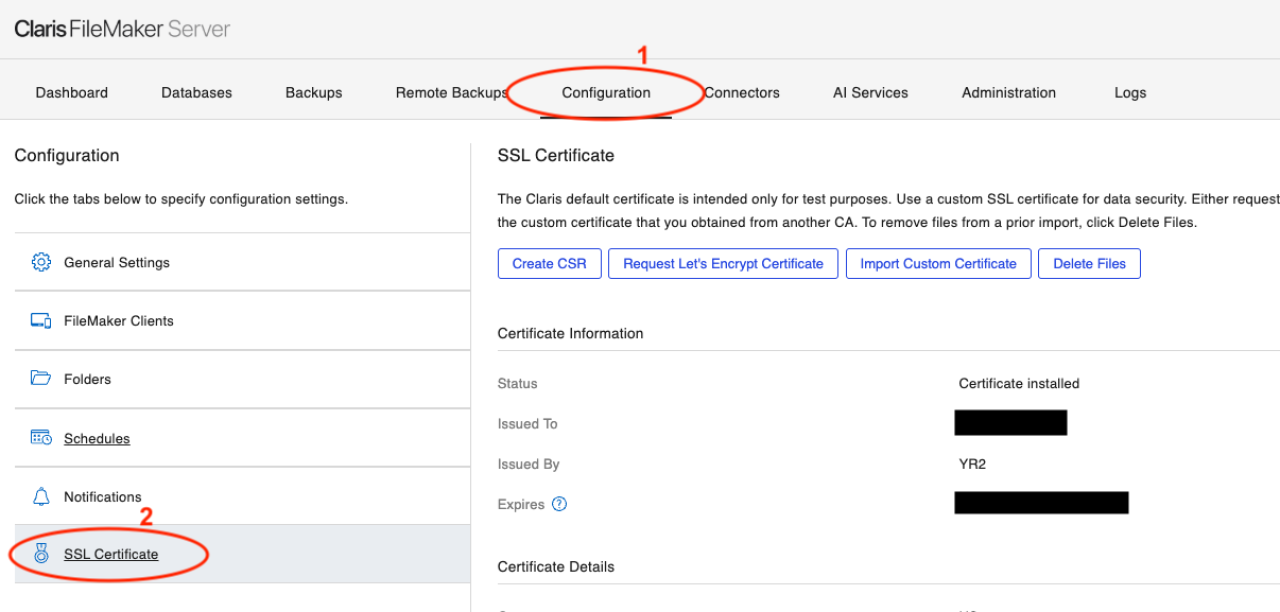This screenshot has height=612, width=1280.
Task: Open the SSL Certificate link
Action: coord(111,554)
